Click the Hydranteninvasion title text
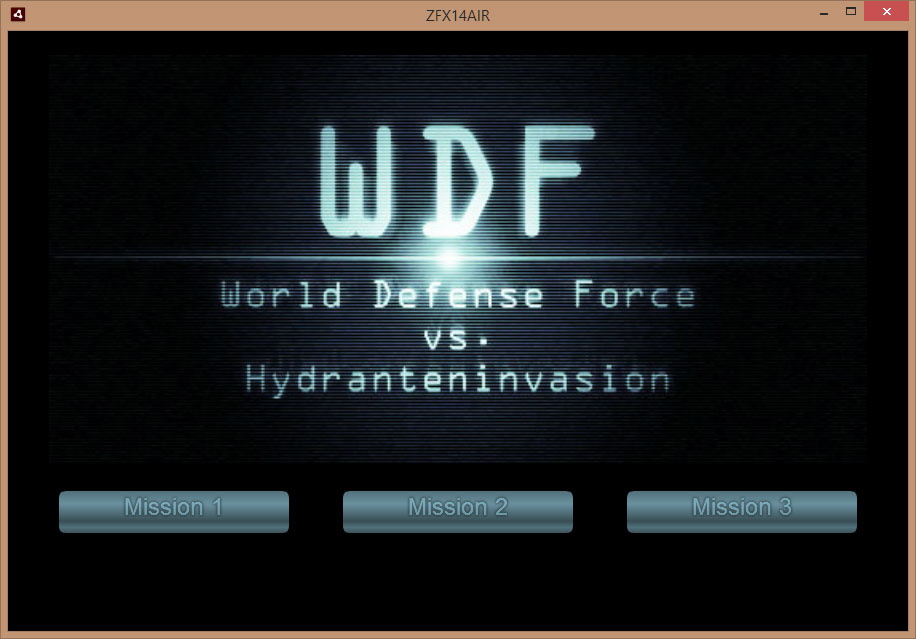 coord(457,380)
